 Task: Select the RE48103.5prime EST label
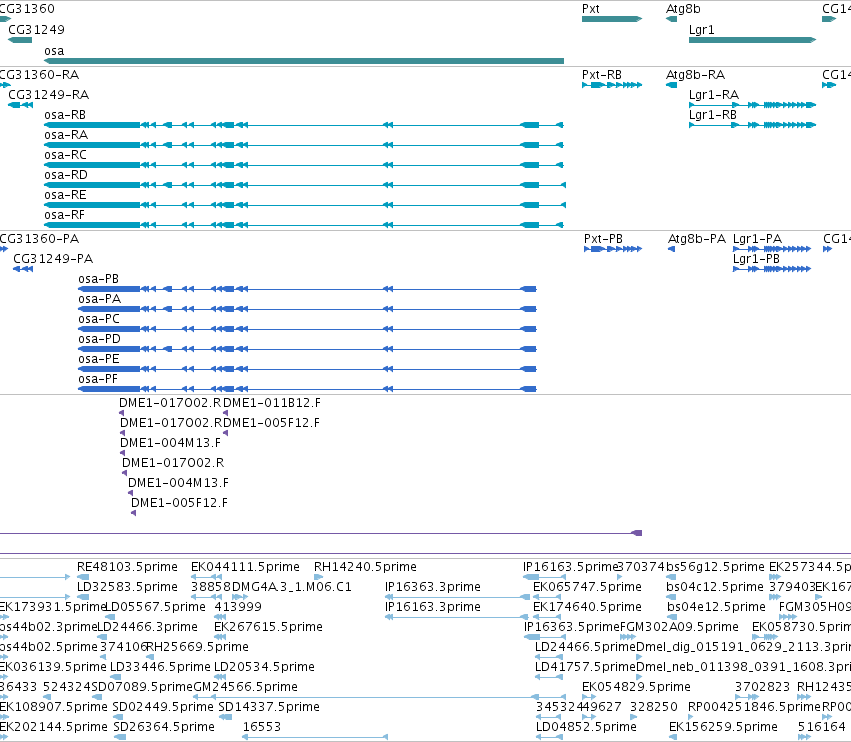[x=127, y=567]
